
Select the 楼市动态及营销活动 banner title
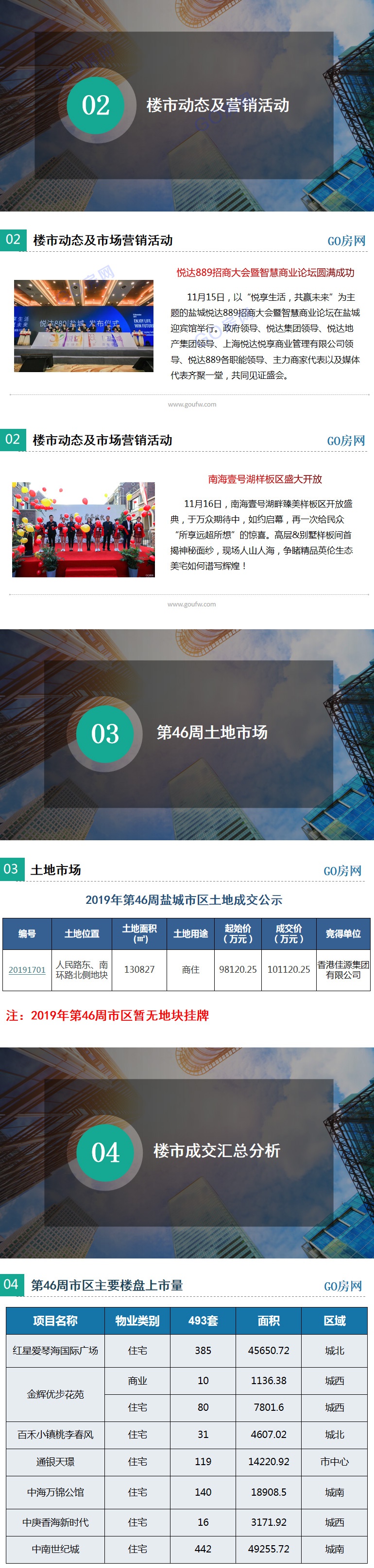[x=218, y=105]
